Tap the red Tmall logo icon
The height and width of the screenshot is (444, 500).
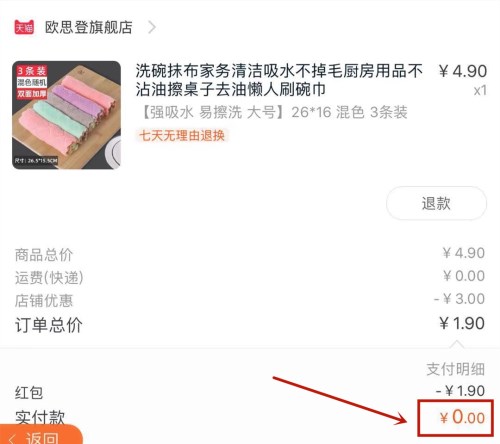pyautogui.click(x=24, y=27)
